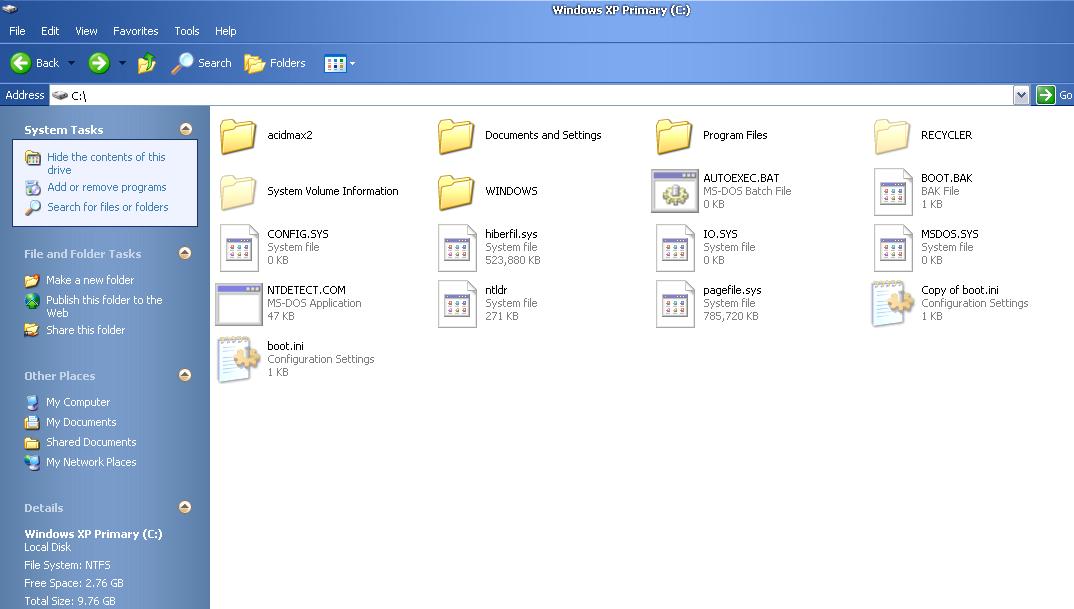Go forward with the green Forward arrow
This screenshot has height=609, width=1074.
[99, 63]
